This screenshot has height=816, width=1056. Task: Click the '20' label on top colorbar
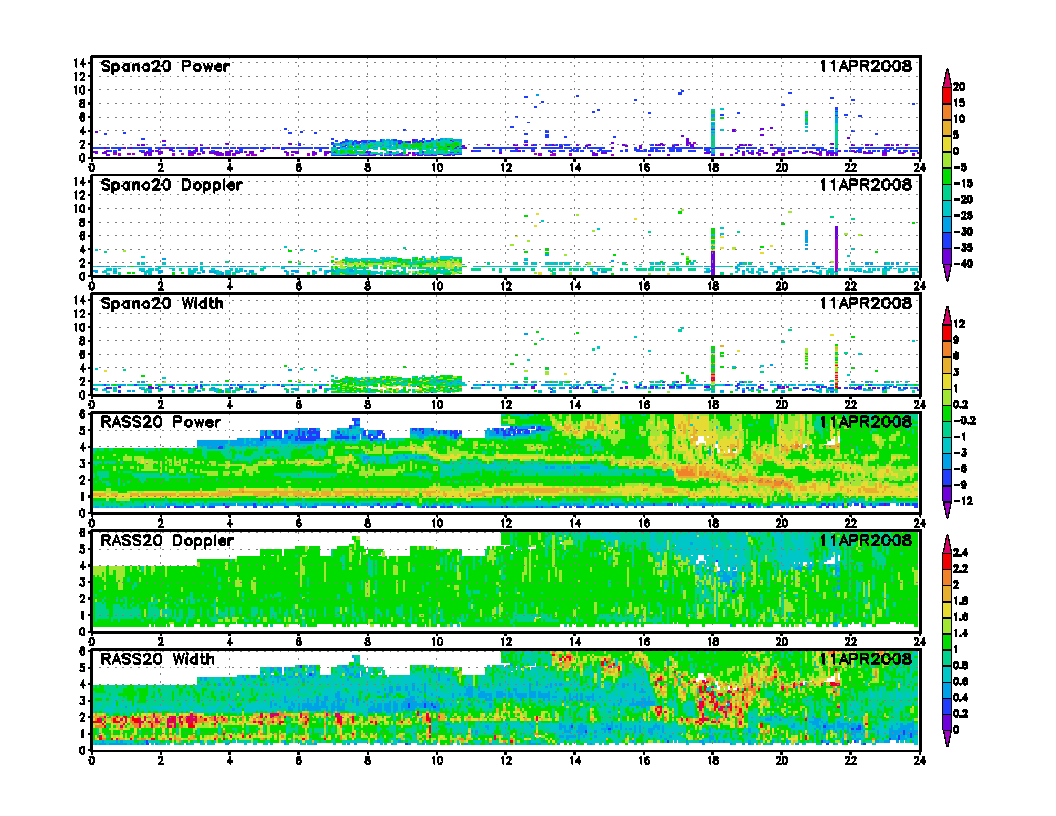[x=959, y=87]
